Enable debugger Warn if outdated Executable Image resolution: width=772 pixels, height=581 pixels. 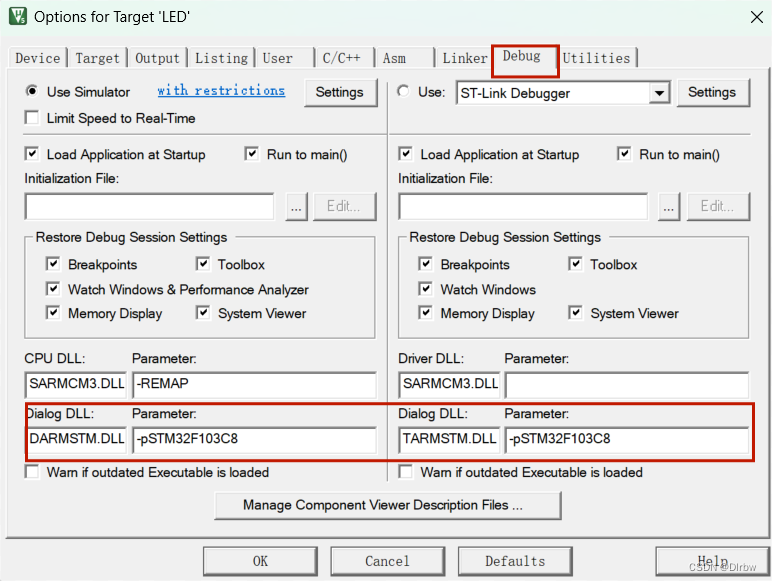pyautogui.click(x=406, y=472)
